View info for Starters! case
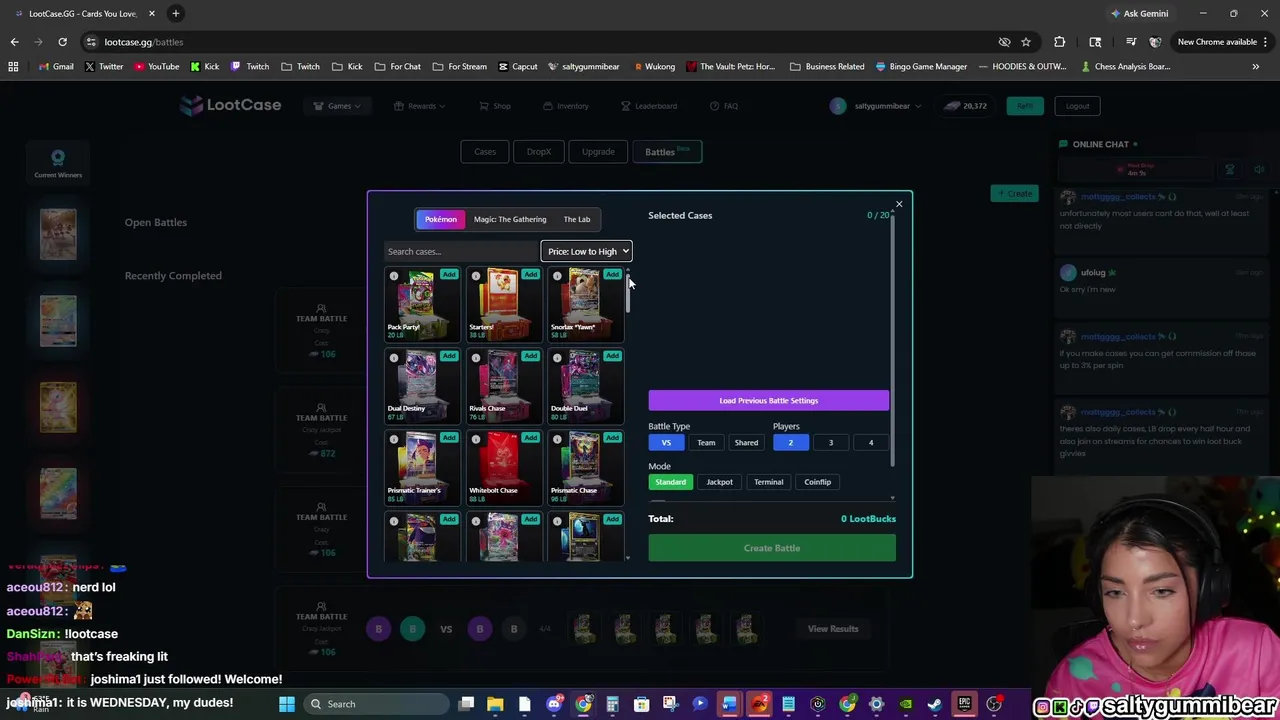Image resolution: width=1280 pixels, height=720 pixels. (x=476, y=276)
